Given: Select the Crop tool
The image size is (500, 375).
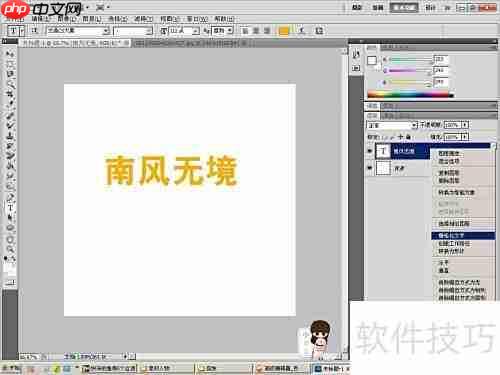Looking at the screenshot, I should pos(10,94).
